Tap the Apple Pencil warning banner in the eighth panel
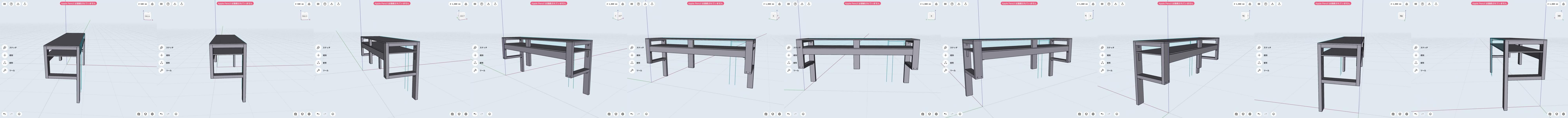The width and height of the screenshot is (1568, 118). click(x=1176, y=4)
